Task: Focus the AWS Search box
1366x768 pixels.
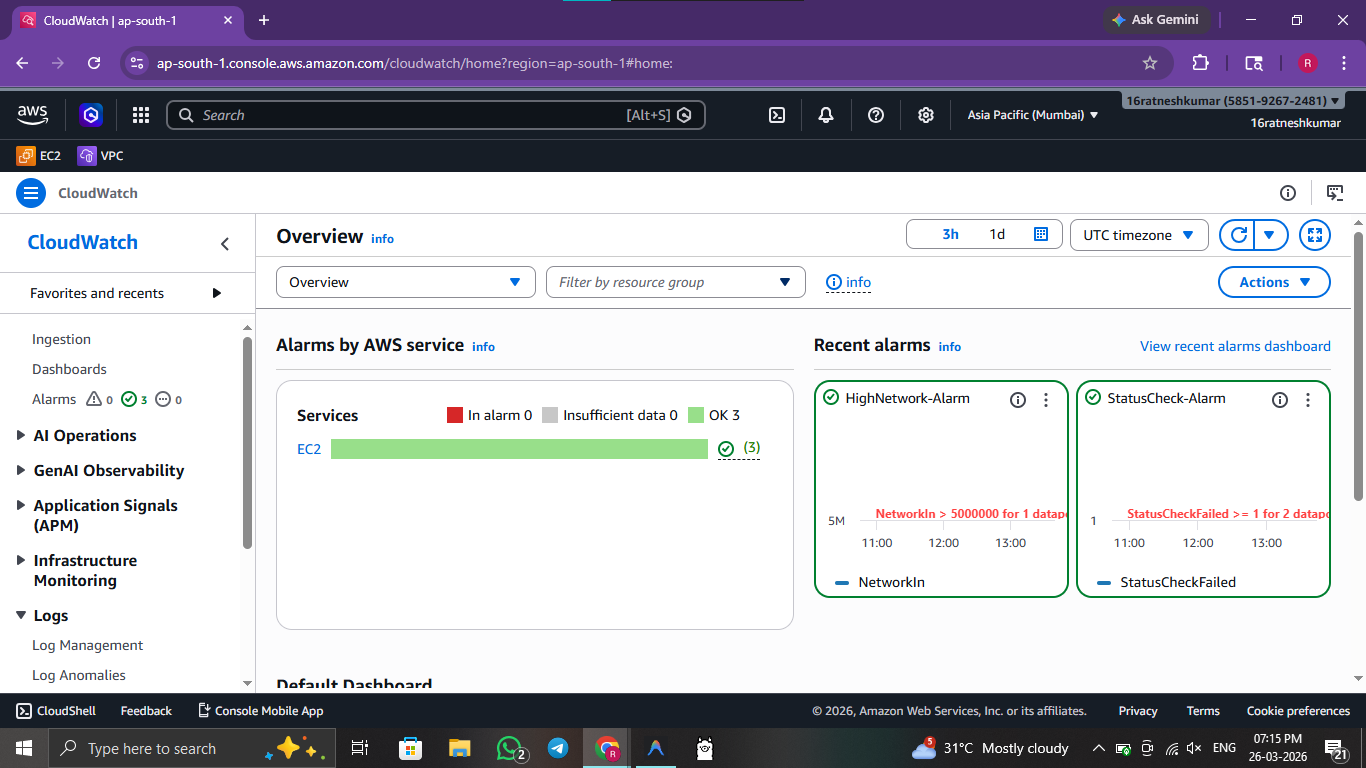Action: coord(436,115)
